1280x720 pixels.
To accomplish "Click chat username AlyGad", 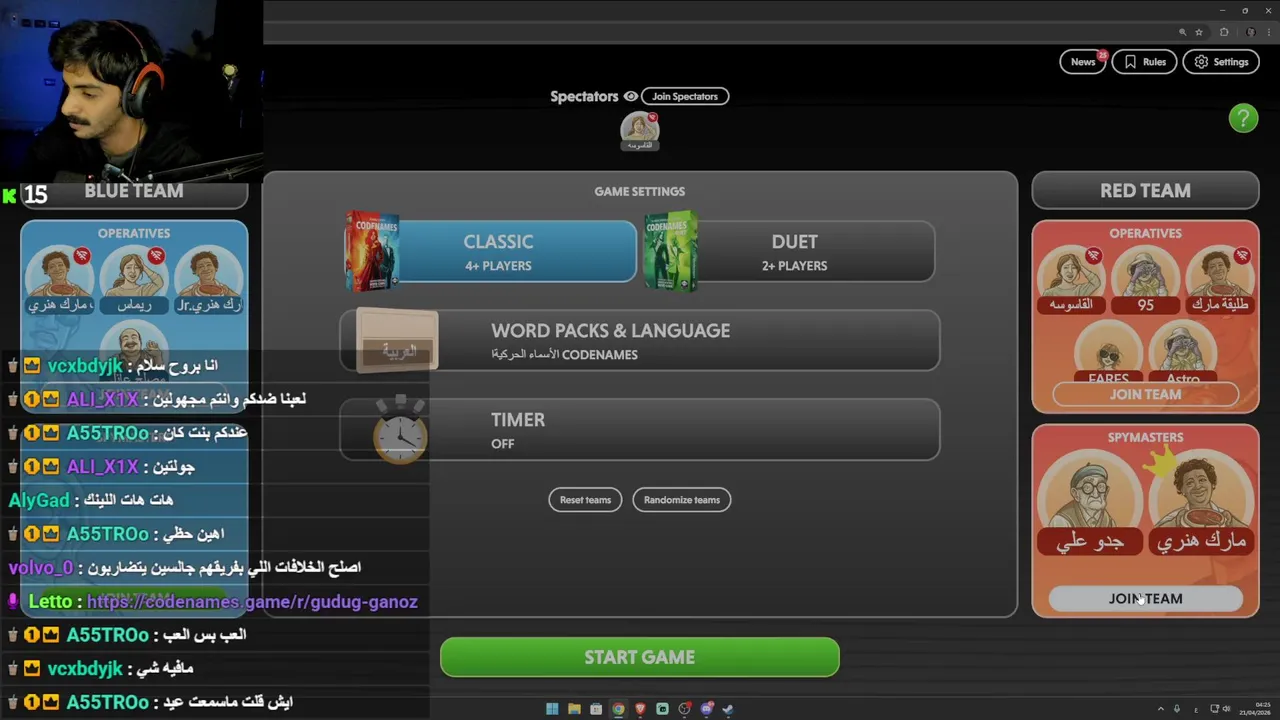I will [39, 500].
